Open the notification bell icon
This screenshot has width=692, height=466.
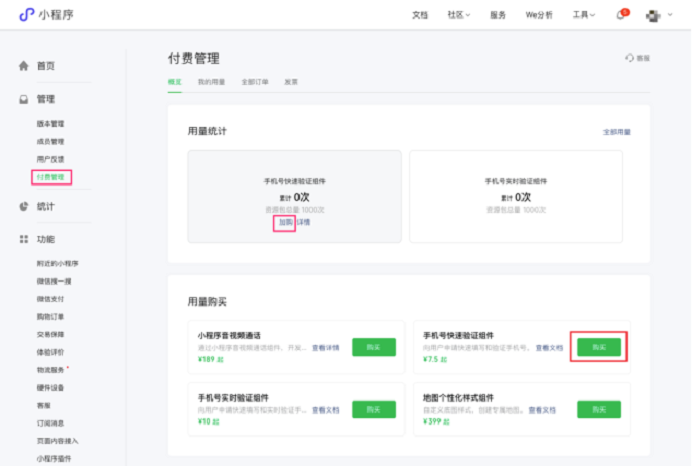(621, 16)
